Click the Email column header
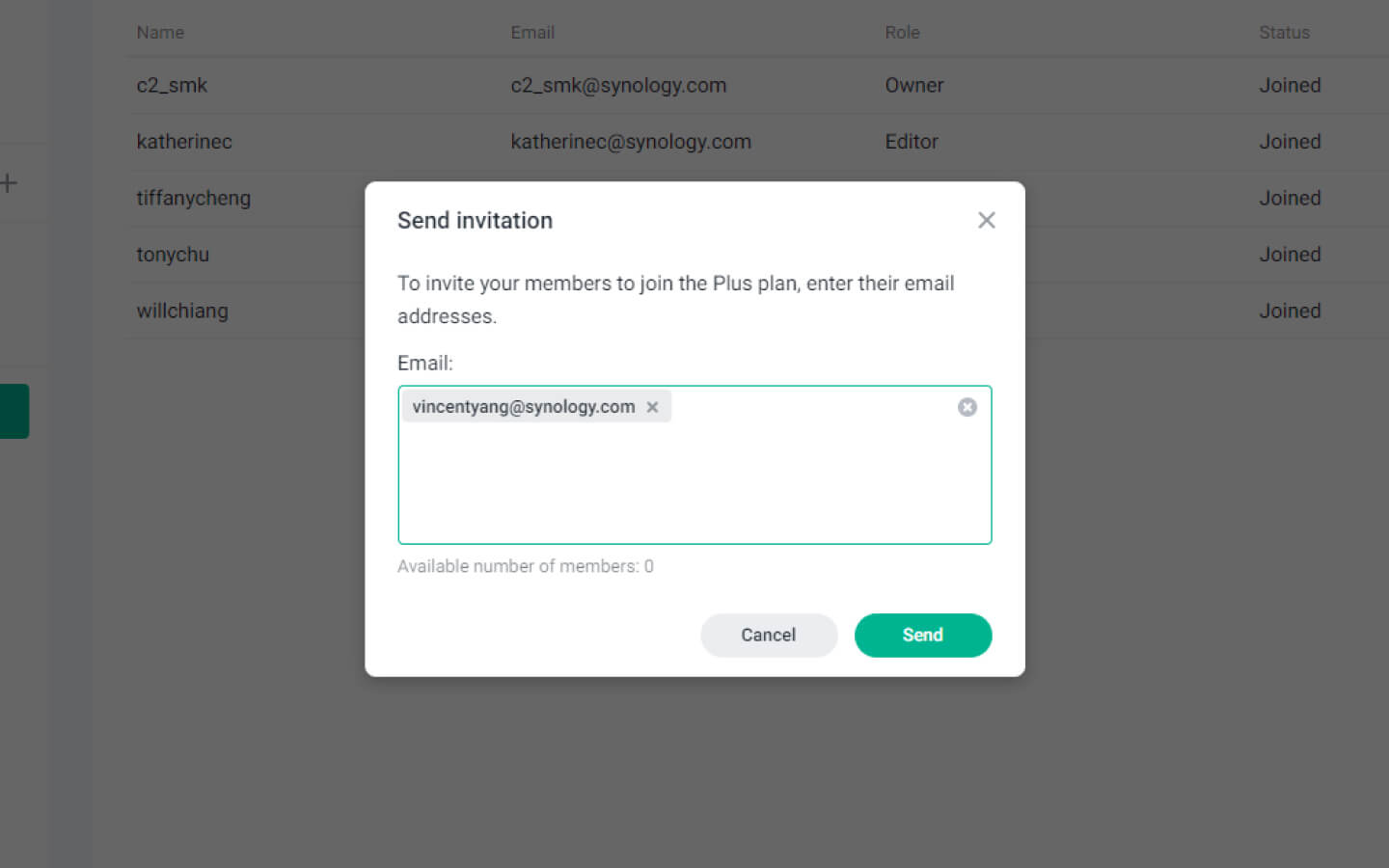The width and height of the screenshot is (1389, 868). (532, 33)
